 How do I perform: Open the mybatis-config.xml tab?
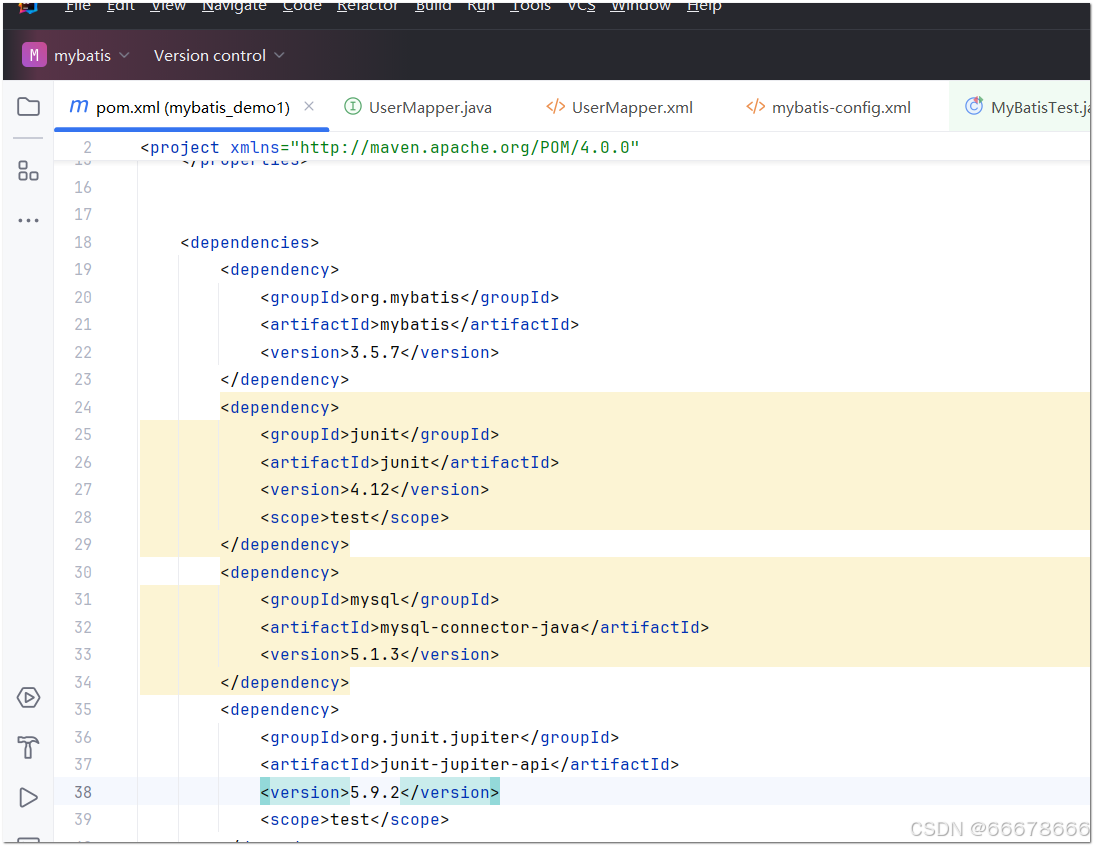(840, 108)
